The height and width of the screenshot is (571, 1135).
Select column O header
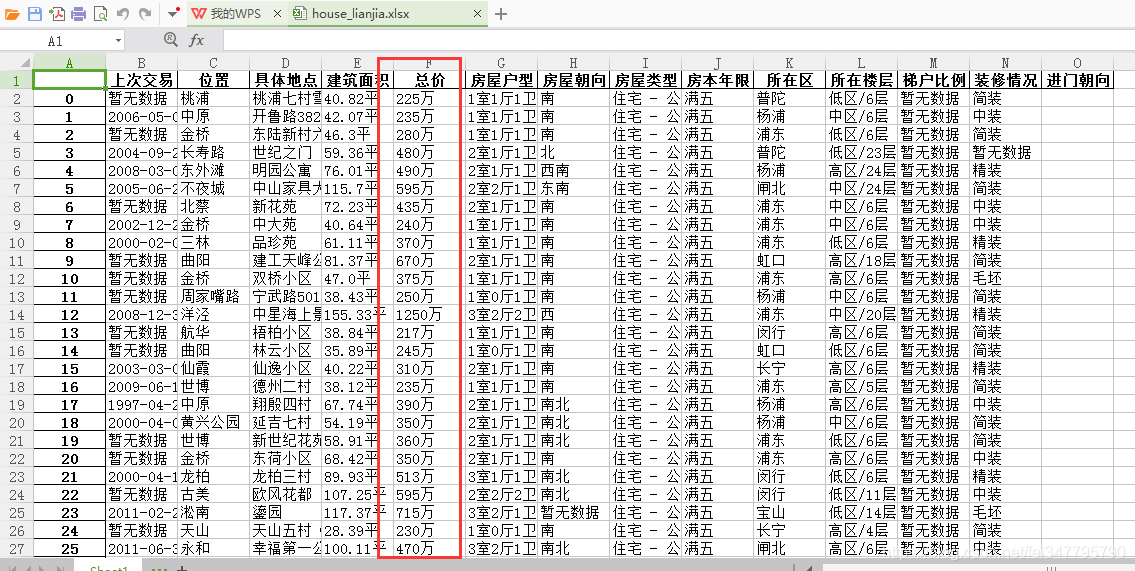(1077, 62)
